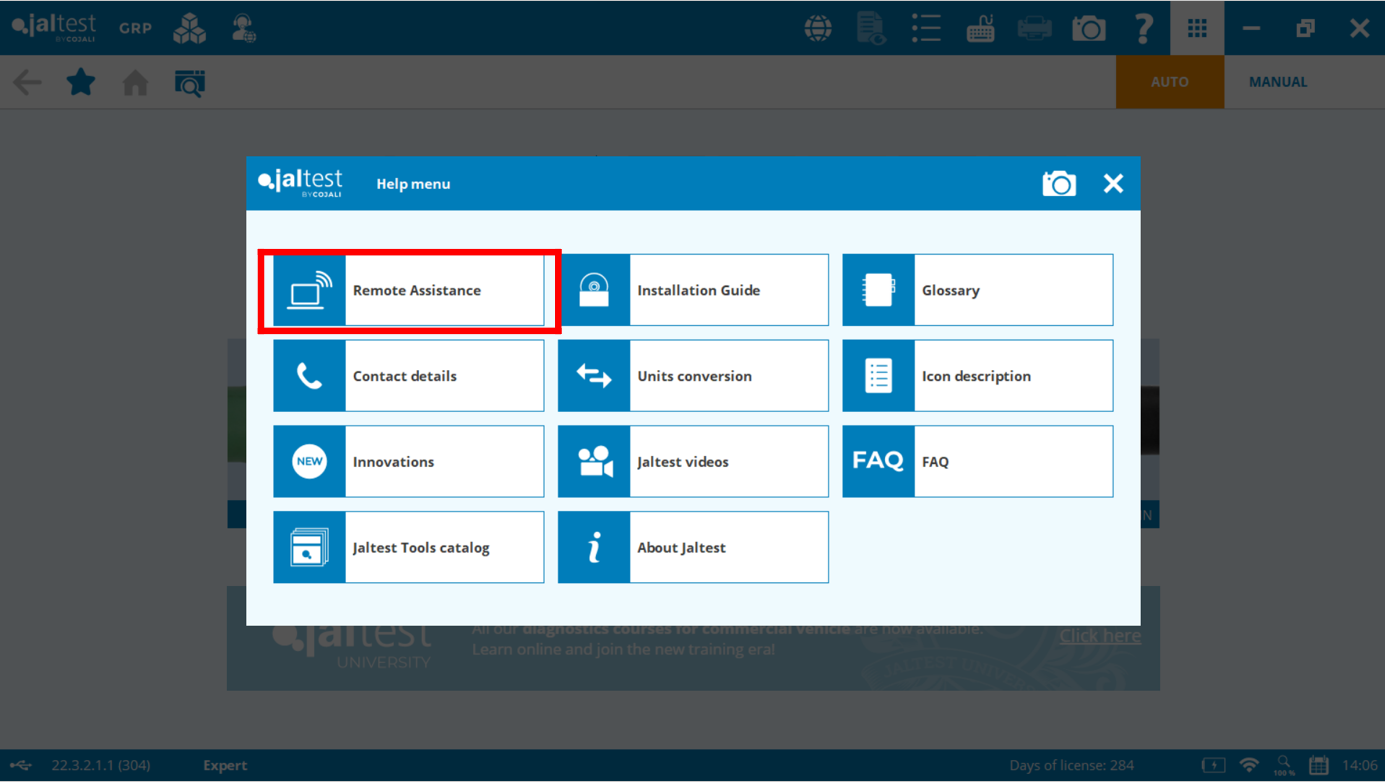
Task: Open the vehicle search icon
Action: [190, 83]
